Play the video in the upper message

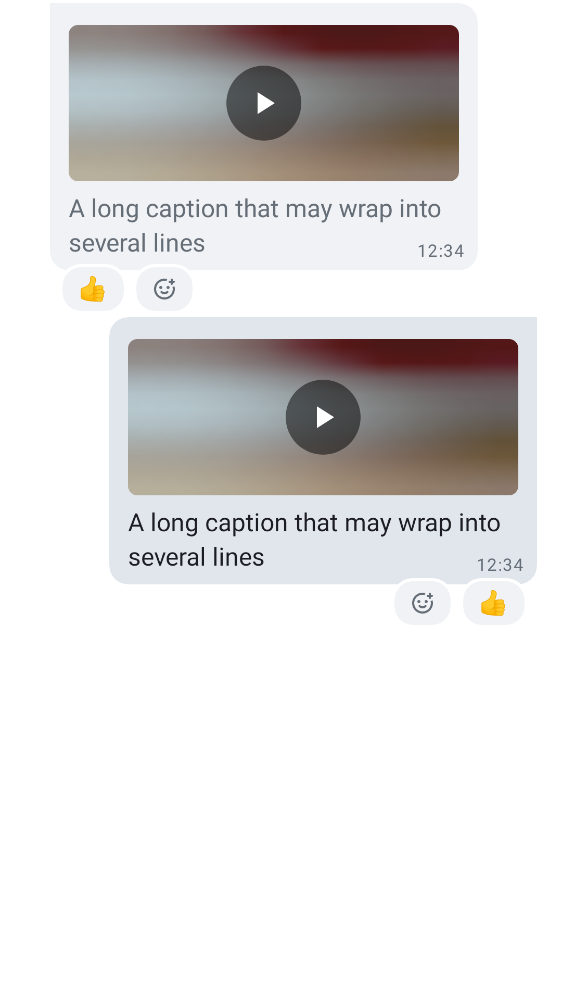pos(263,103)
